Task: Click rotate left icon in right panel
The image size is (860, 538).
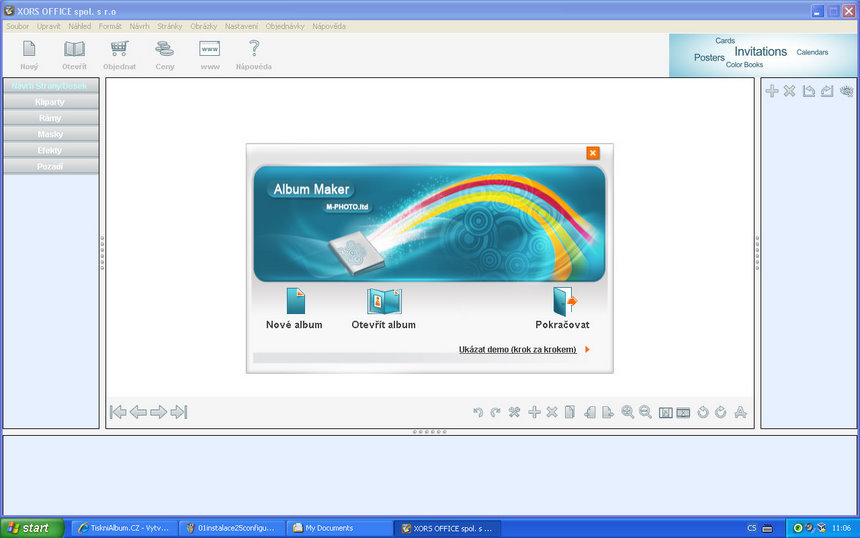Action: tap(808, 91)
